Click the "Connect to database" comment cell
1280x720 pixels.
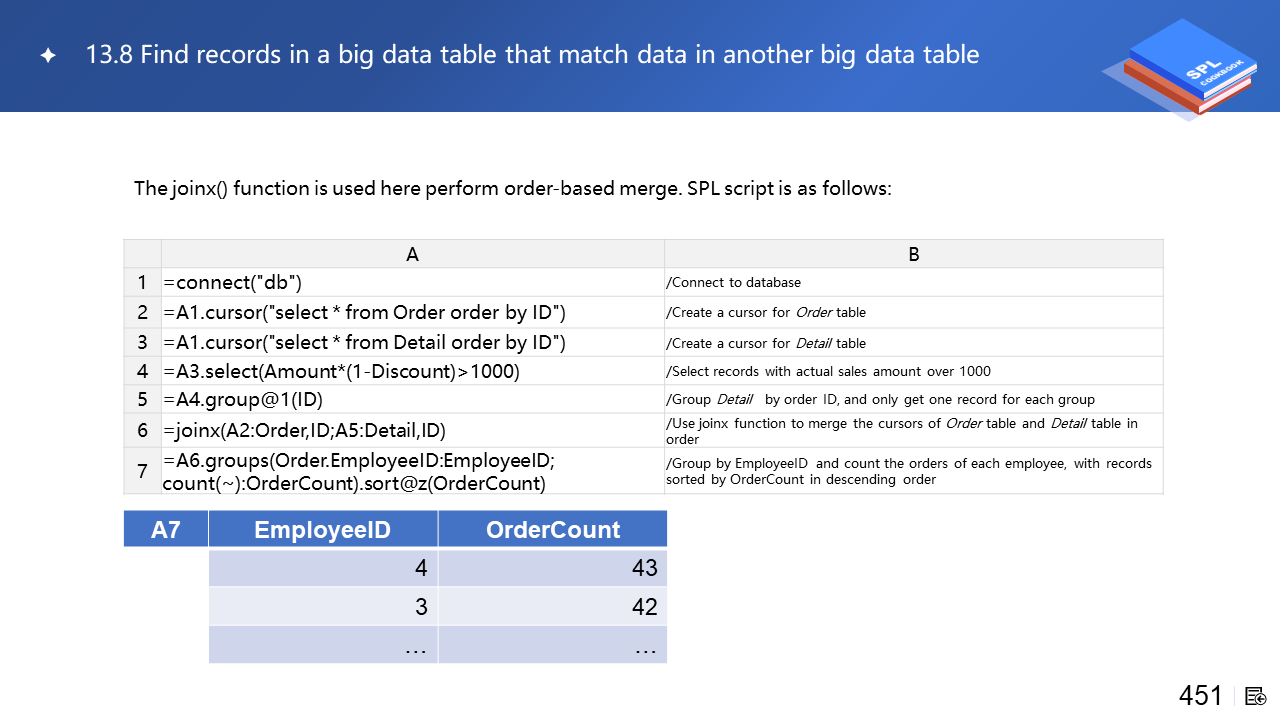(913, 283)
